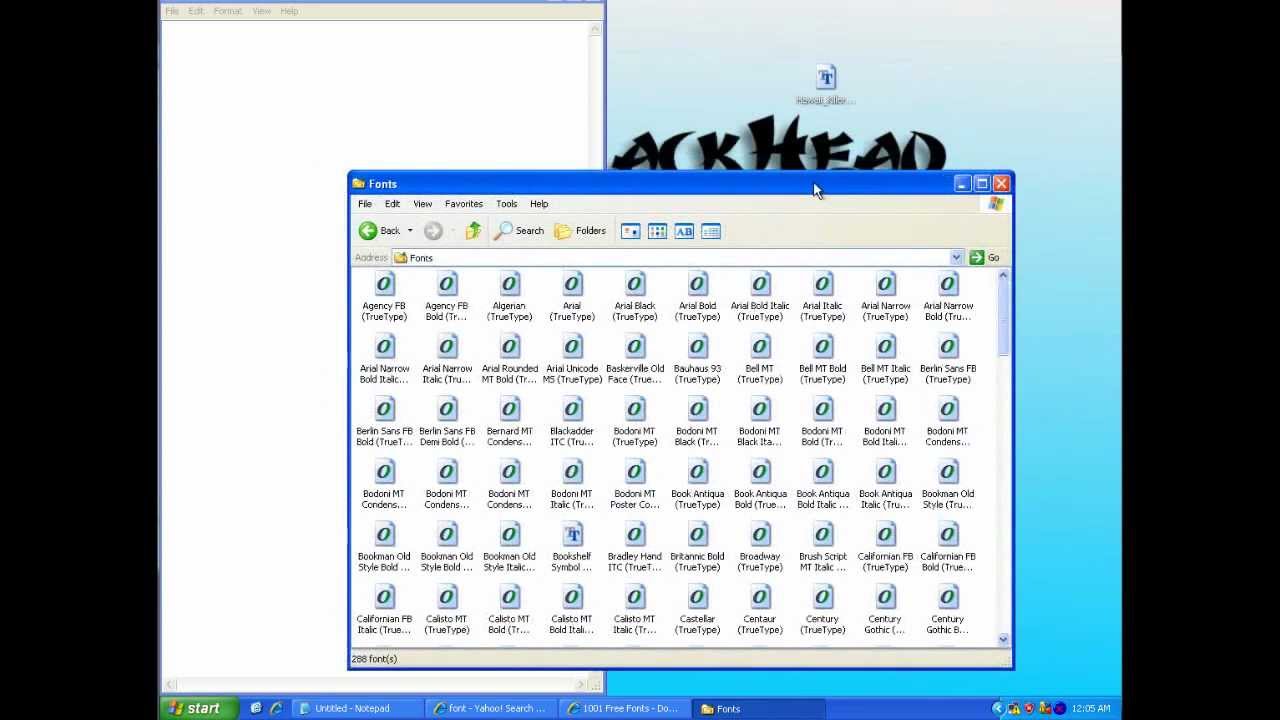Select the Blackadder ITC font icon
Image resolution: width=1280 pixels, height=720 pixels.
[x=572, y=410]
